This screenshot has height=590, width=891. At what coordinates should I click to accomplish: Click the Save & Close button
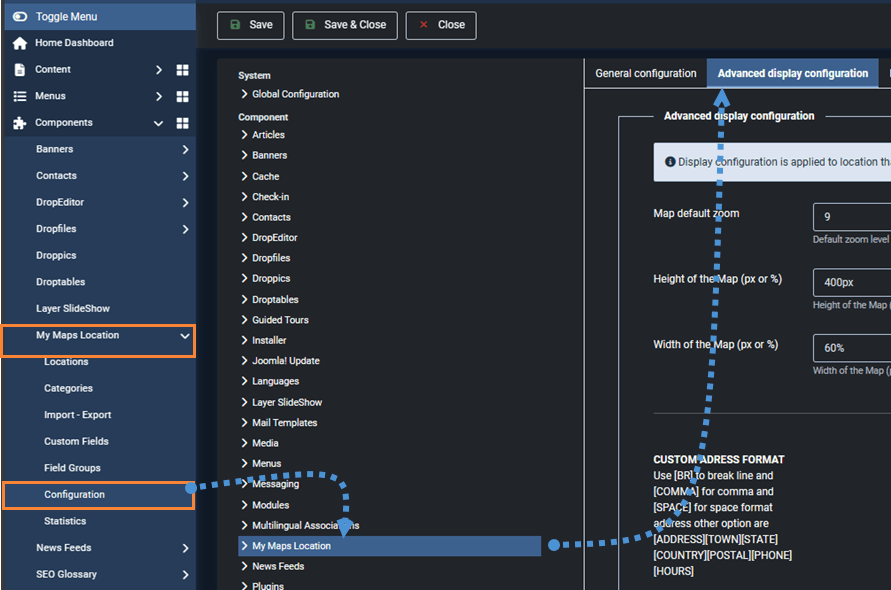345,25
